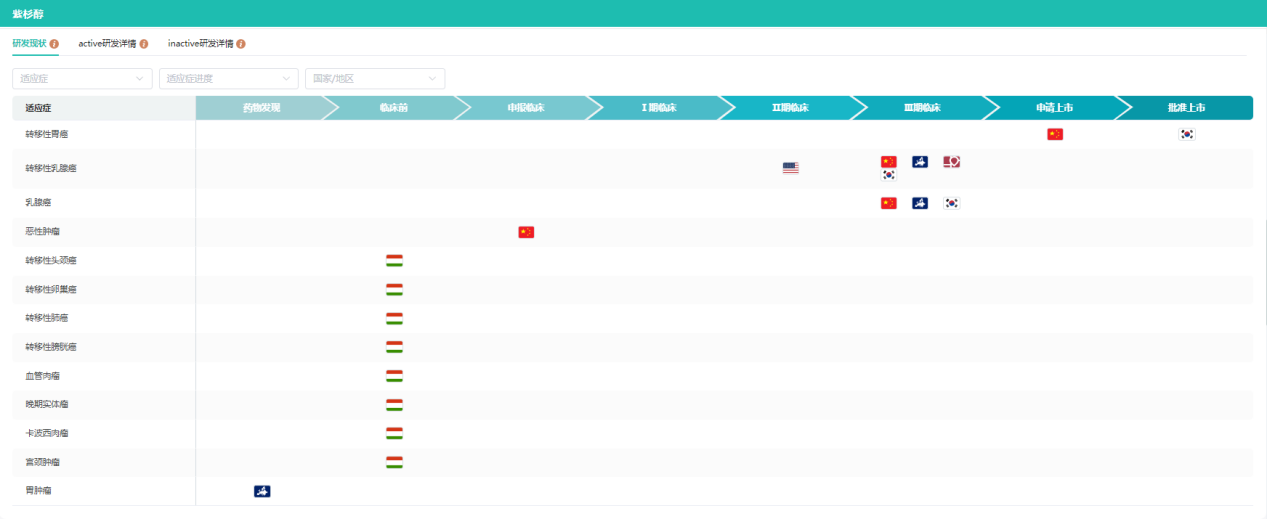Click China flag in 转移性乳腺癌 row
This screenshot has height=519, width=1267.
pyautogui.click(x=889, y=161)
